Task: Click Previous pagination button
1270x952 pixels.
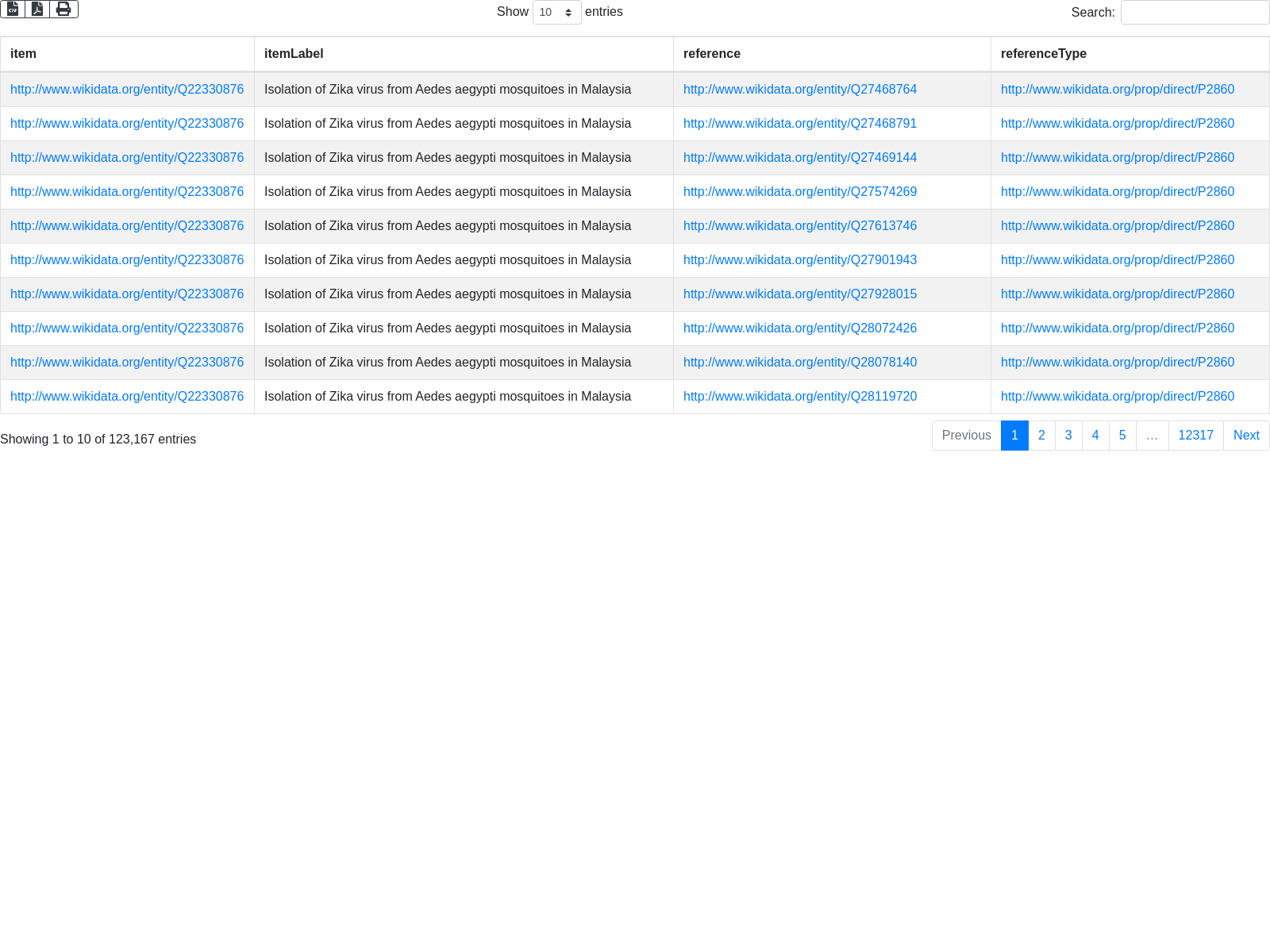Action: point(966,436)
